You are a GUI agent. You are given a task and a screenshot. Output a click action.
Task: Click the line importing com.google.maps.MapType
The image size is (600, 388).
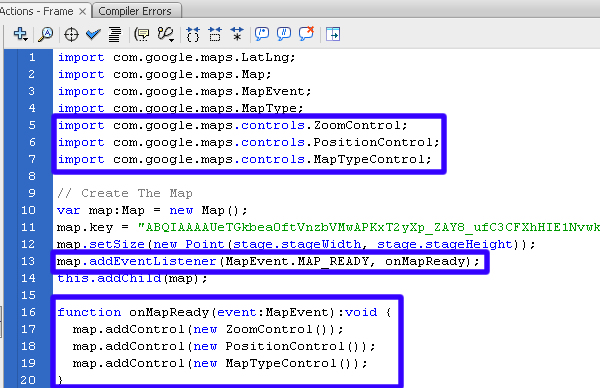point(180,108)
